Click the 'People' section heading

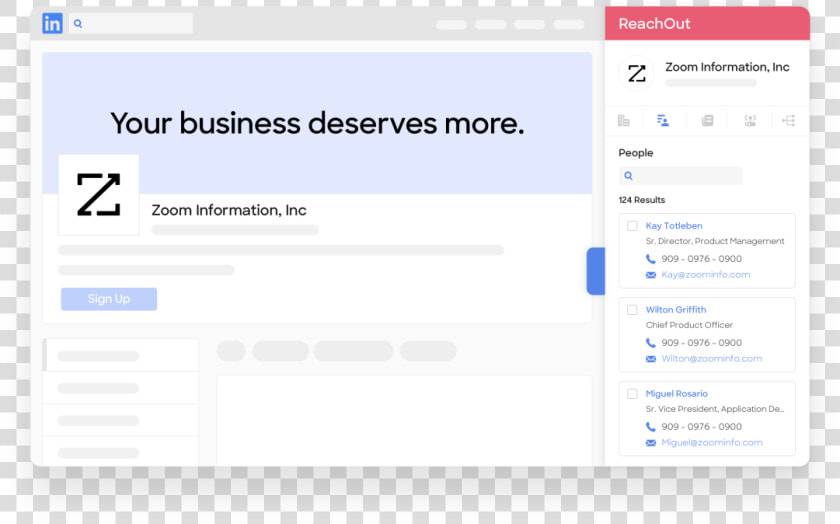coord(636,153)
